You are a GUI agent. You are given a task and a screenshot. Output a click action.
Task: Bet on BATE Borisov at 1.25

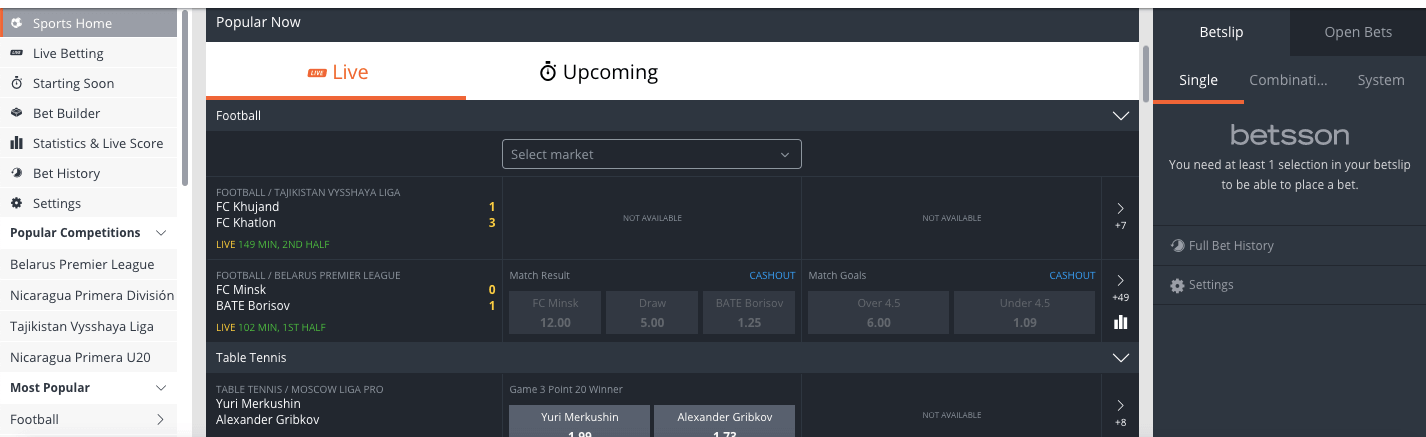click(x=749, y=312)
